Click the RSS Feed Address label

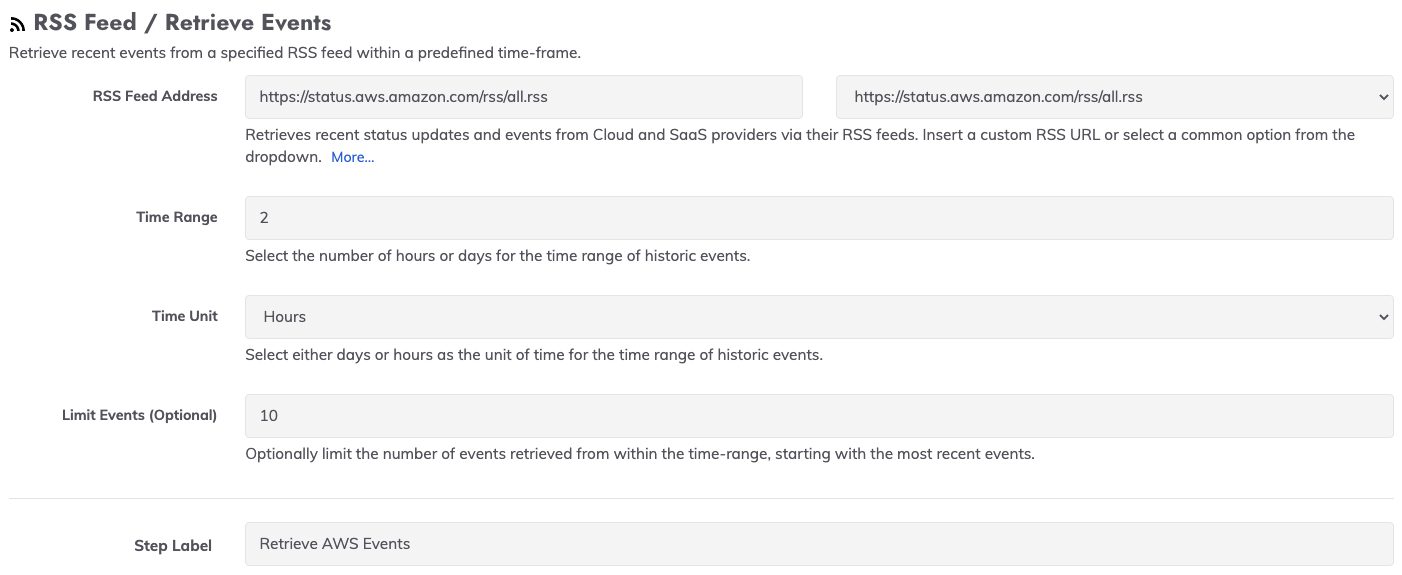155,96
